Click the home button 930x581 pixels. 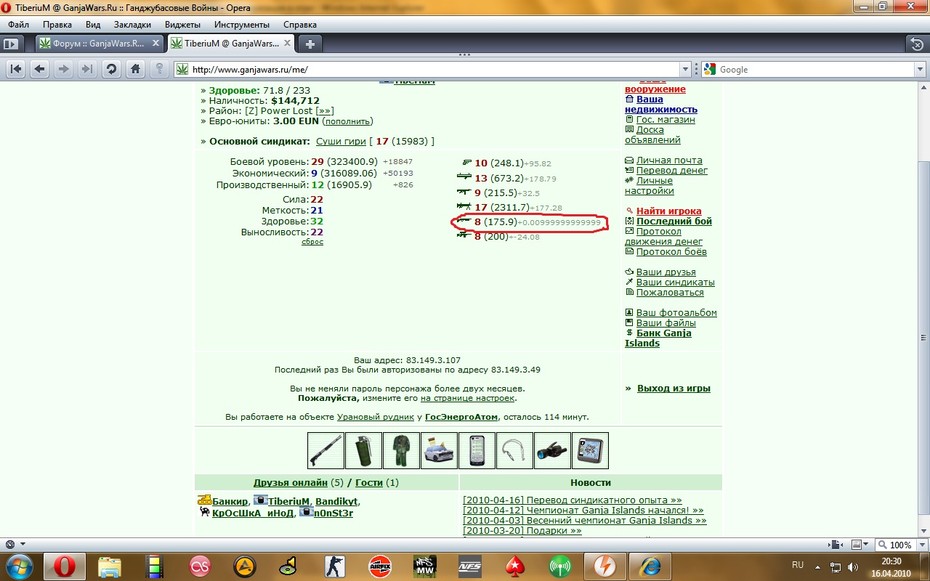pos(135,69)
